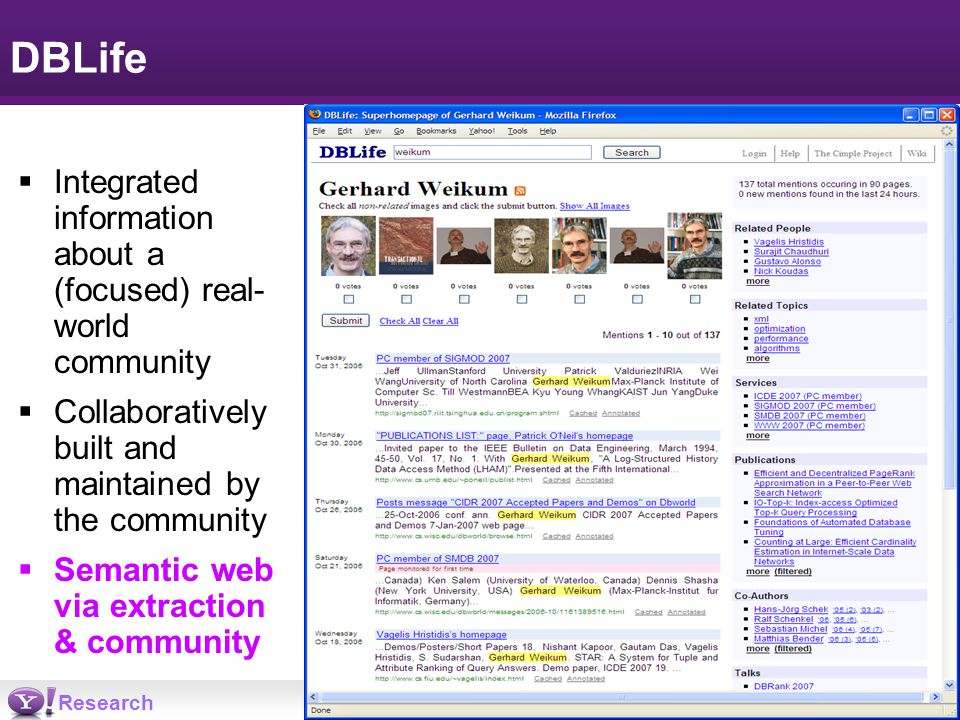Select the first portrait photo thumbnail

tap(348, 246)
